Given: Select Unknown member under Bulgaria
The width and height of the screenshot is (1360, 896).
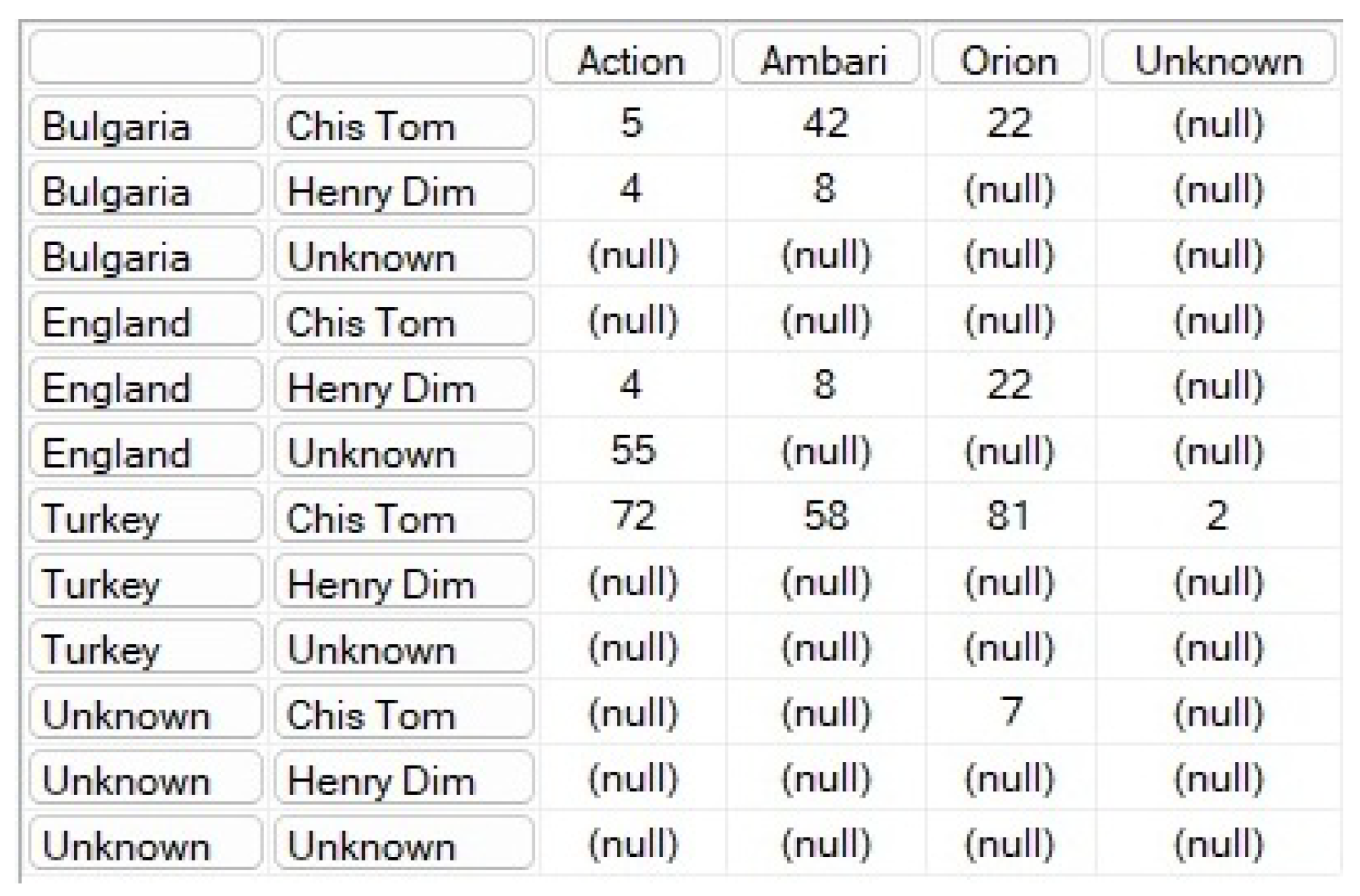Looking at the screenshot, I should click(x=404, y=255).
